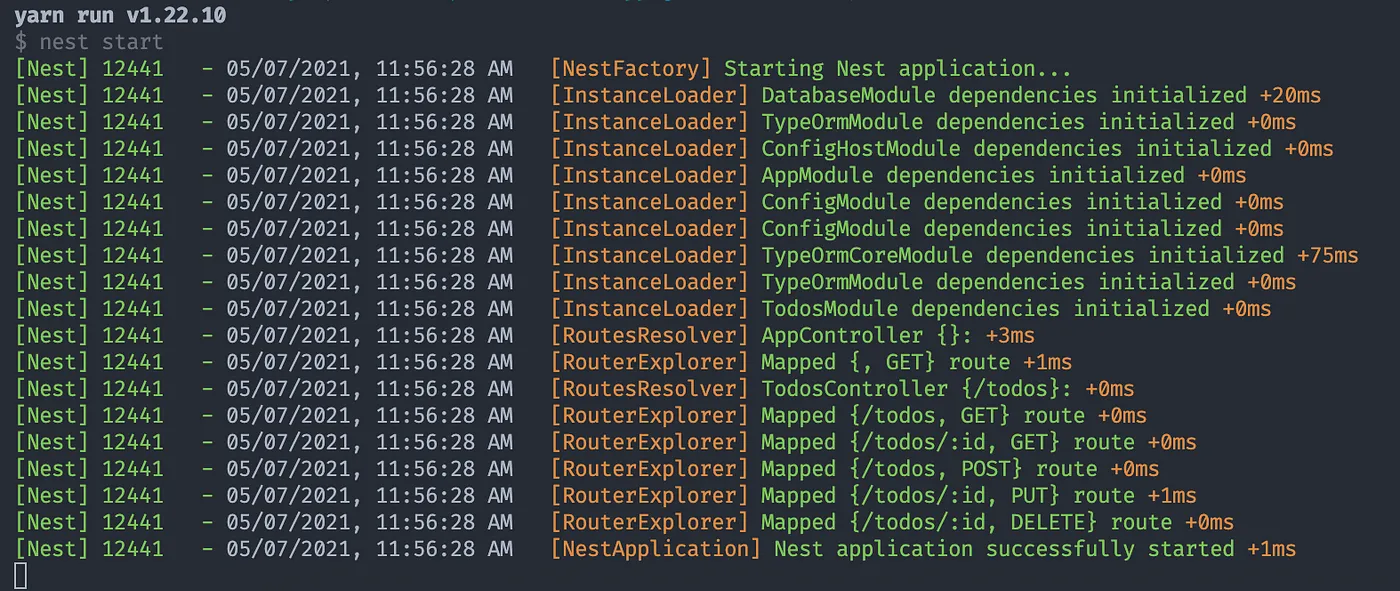This screenshot has height=591, width=1400.
Task: Click the +75ms timing value
Action: (1328, 256)
